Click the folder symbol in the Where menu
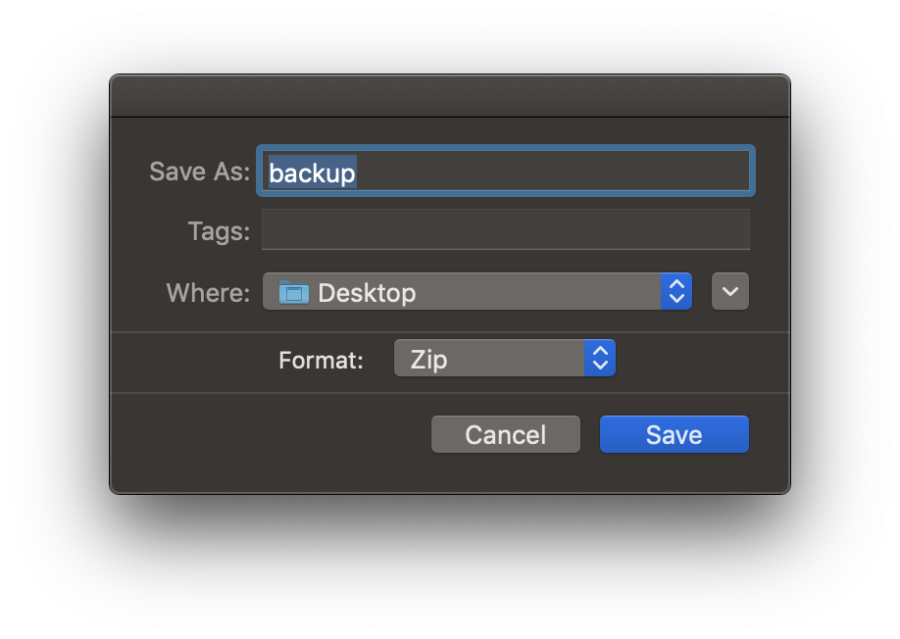 294,292
